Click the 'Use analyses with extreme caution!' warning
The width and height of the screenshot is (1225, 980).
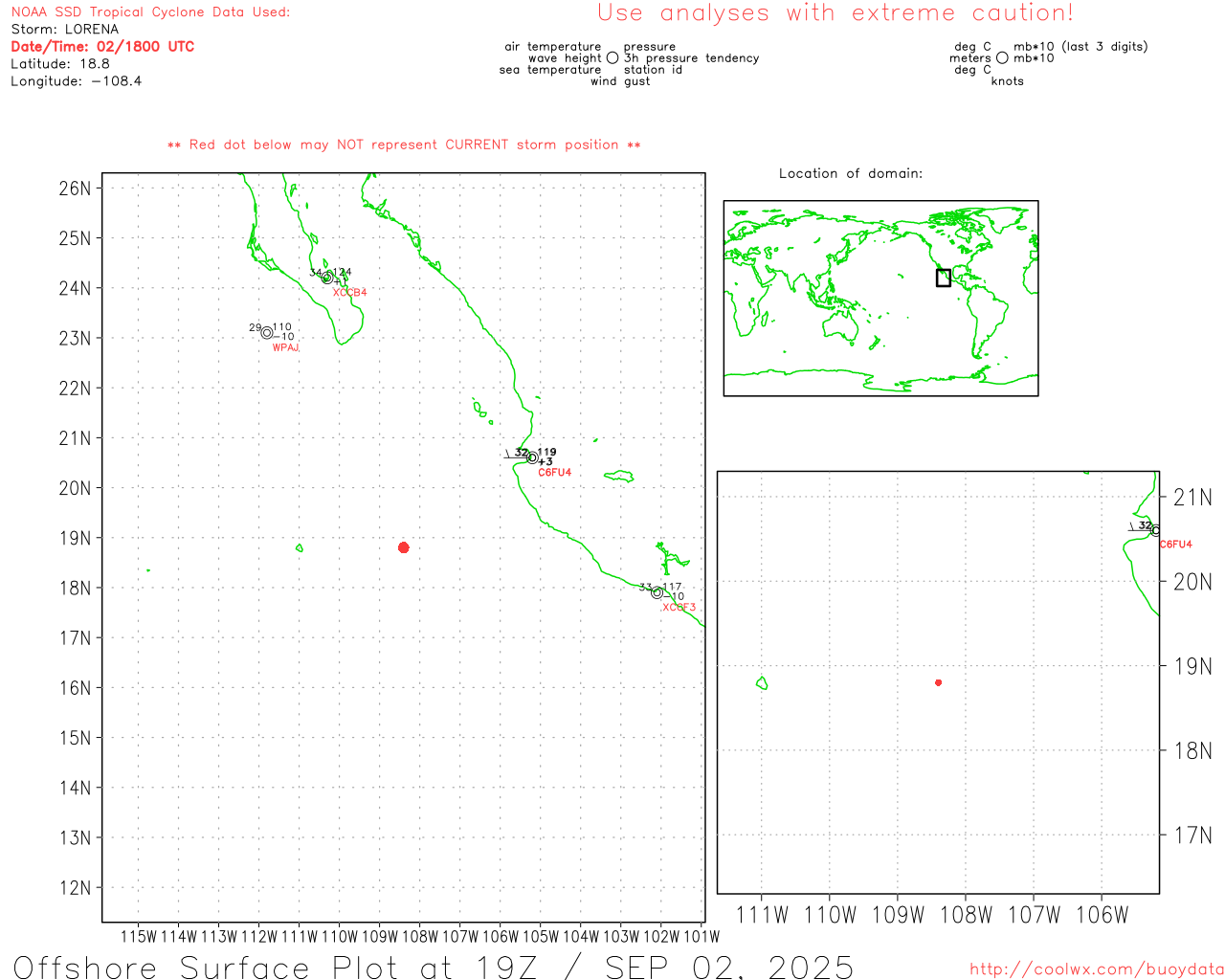pyautogui.click(x=835, y=13)
